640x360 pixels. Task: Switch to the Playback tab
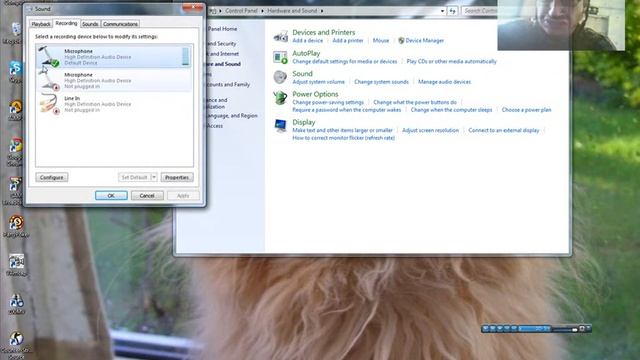(41, 24)
